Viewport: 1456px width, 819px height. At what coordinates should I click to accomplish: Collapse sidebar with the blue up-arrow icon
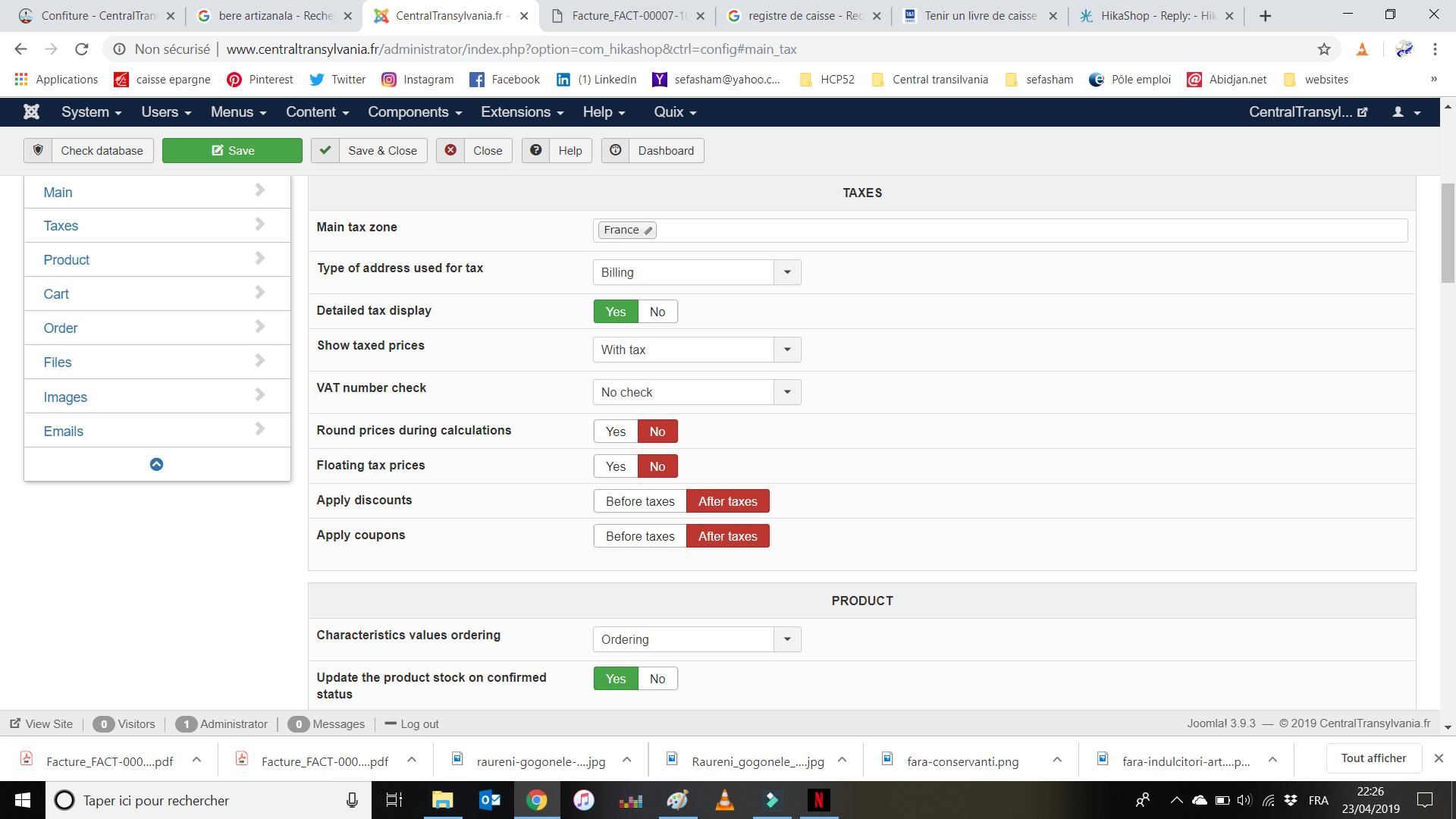click(156, 464)
